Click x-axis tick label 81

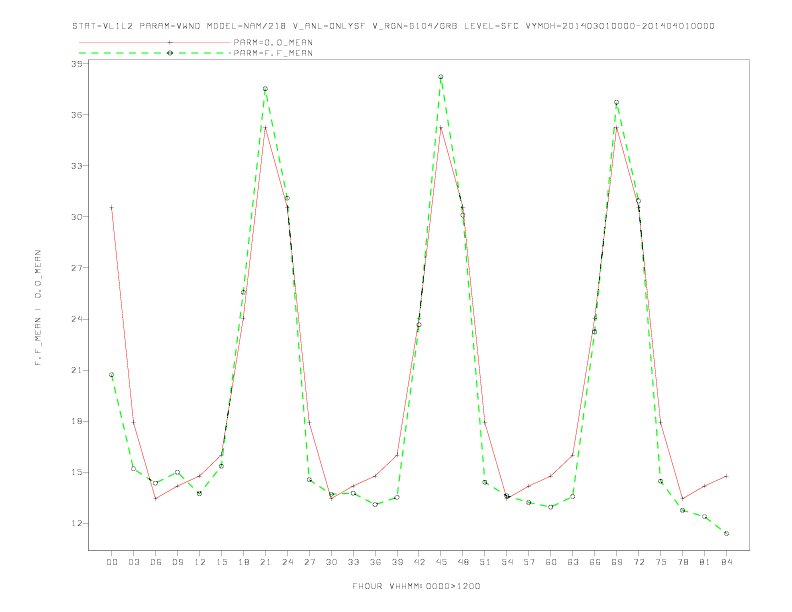pos(705,562)
